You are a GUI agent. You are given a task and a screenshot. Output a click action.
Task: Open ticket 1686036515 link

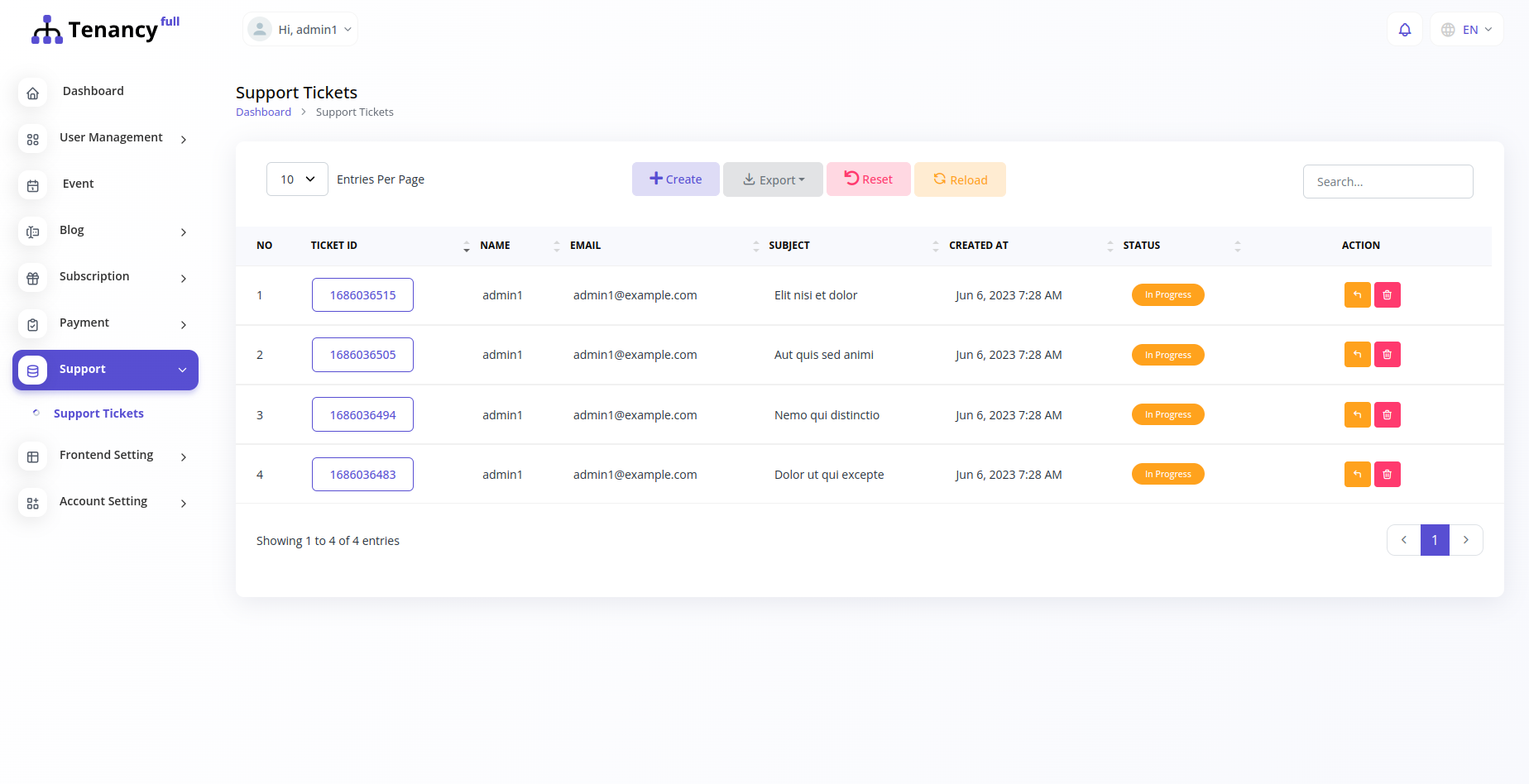(362, 295)
